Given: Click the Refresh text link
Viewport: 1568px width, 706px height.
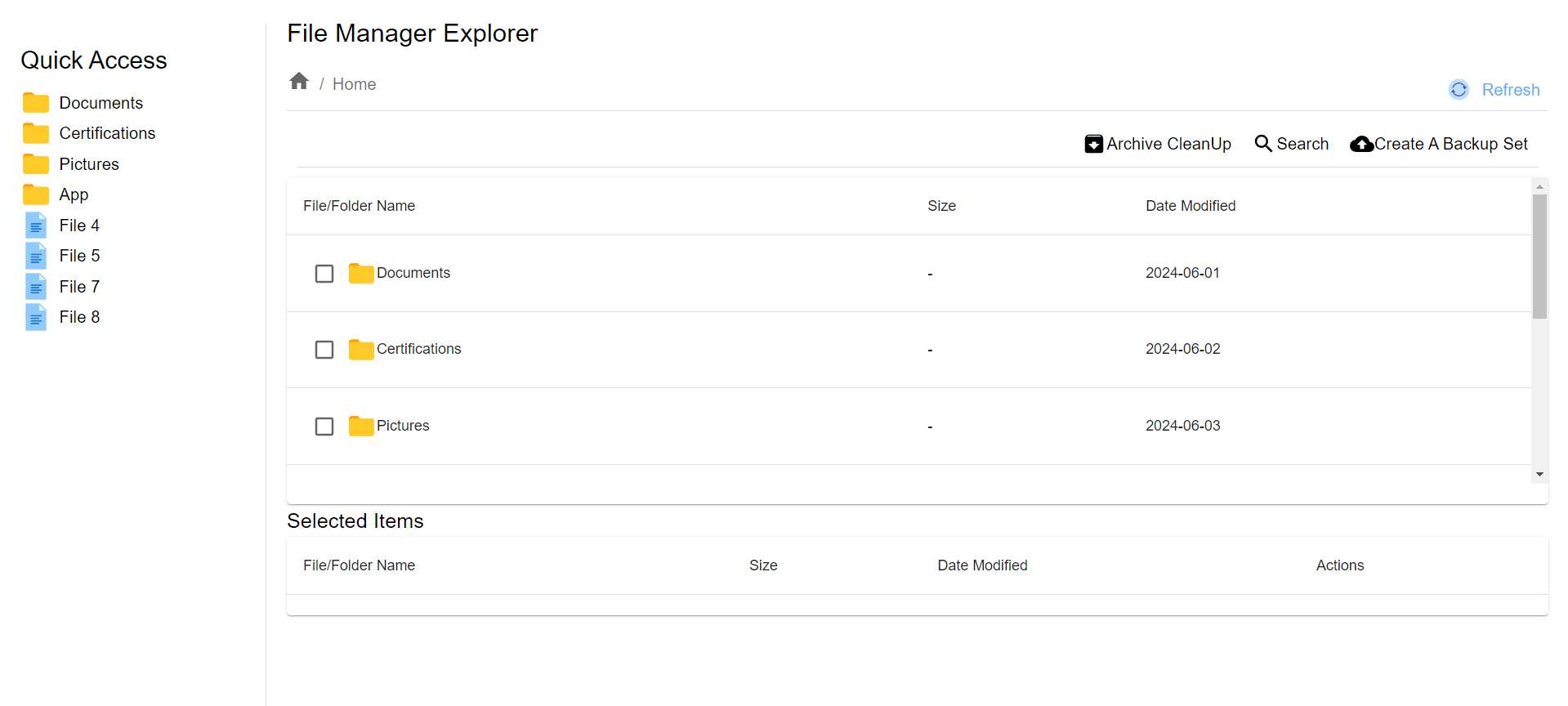Looking at the screenshot, I should pyautogui.click(x=1510, y=90).
